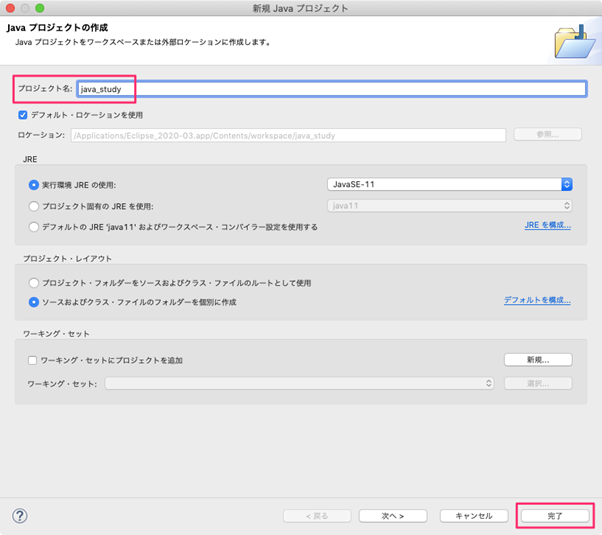Click the 新規... working set button
Image resolution: width=602 pixels, height=535 pixels.
538,360
